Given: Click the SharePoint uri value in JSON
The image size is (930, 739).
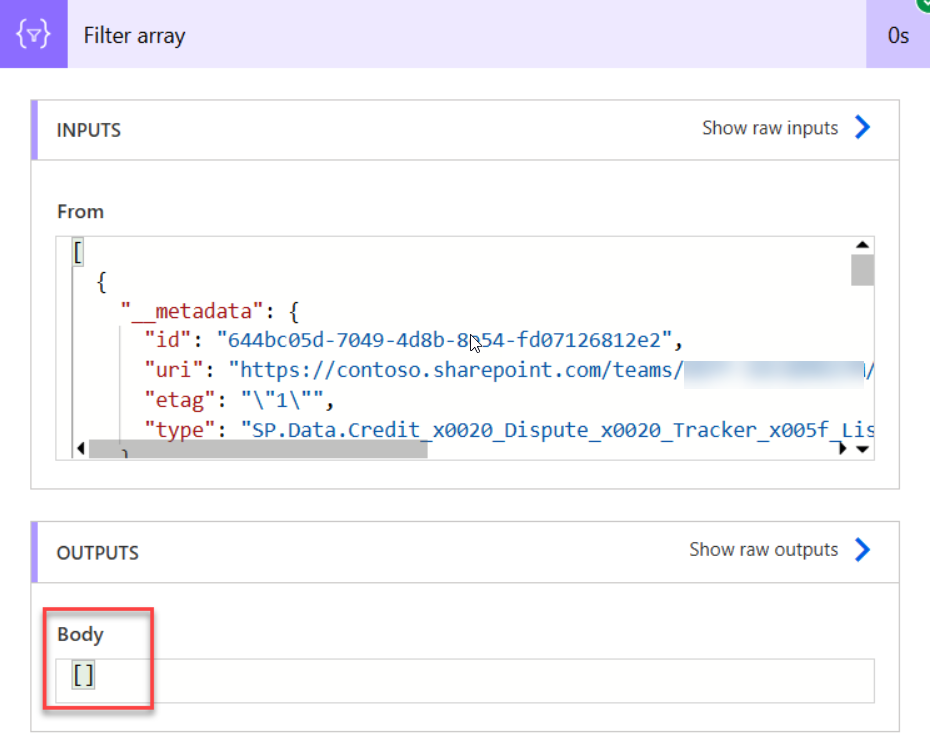Looking at the screenshot, I should (x=551, y=370).
